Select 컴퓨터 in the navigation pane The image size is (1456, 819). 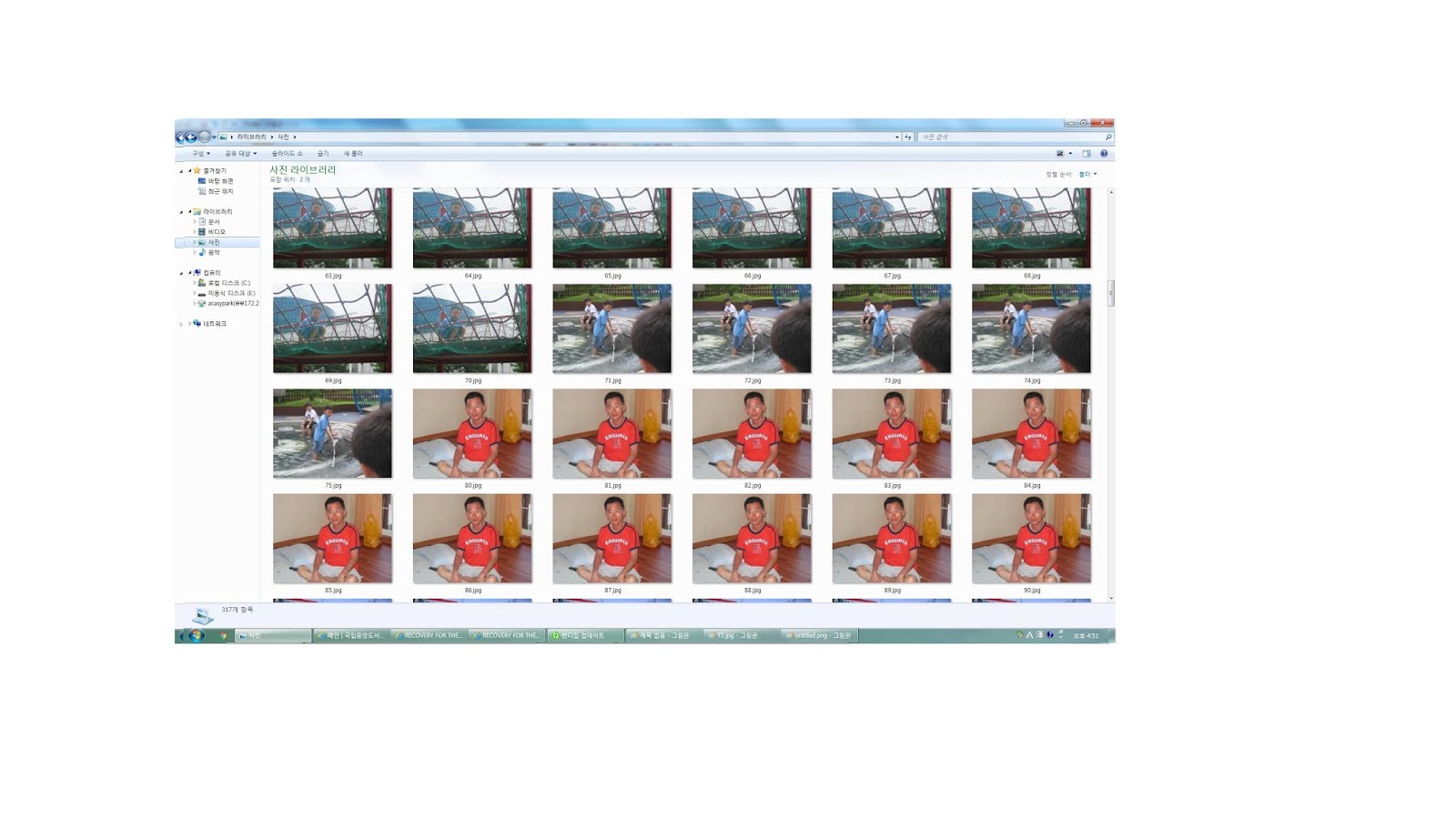pyautogui.click(x=212, y=273)
